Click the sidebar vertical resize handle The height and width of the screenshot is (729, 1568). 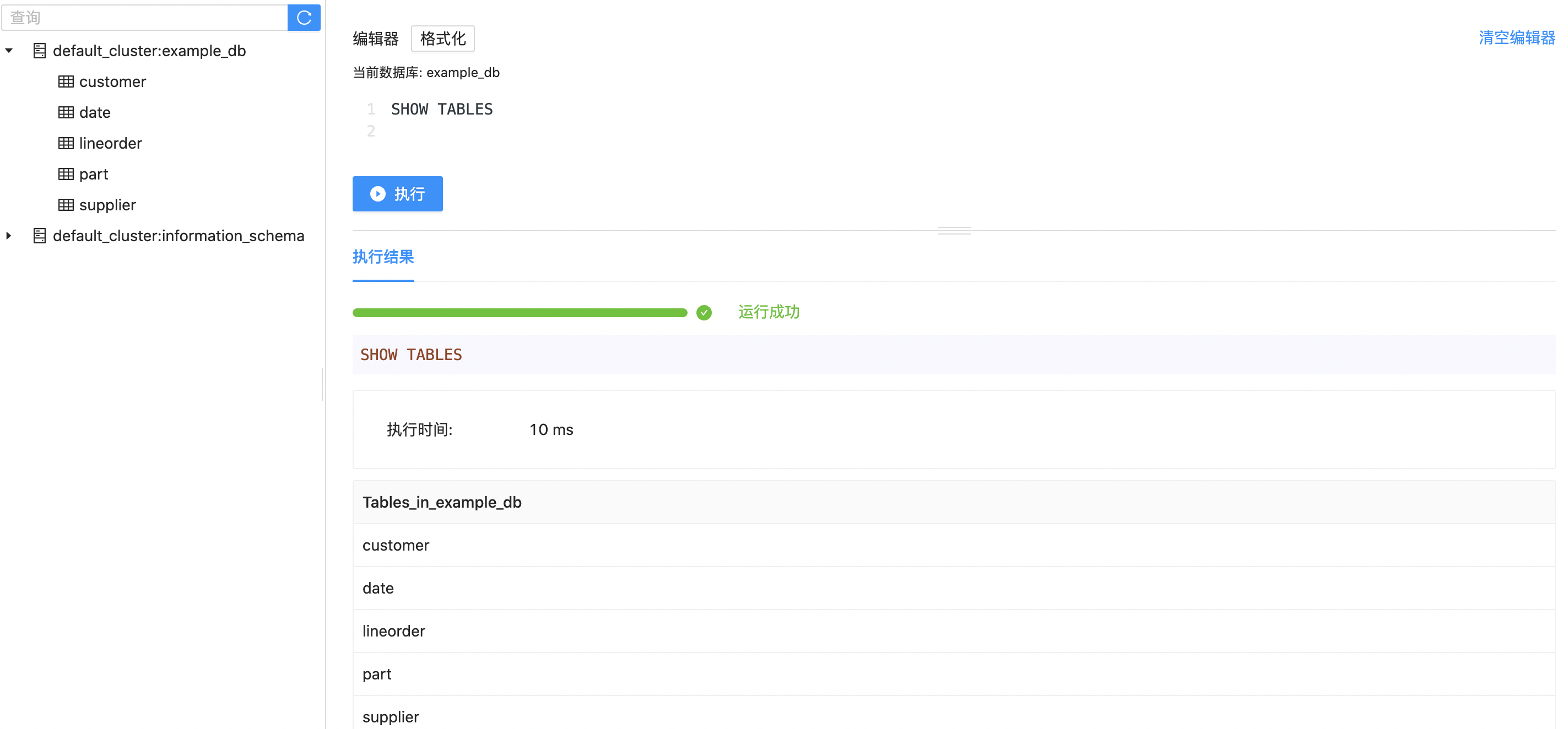323,384
